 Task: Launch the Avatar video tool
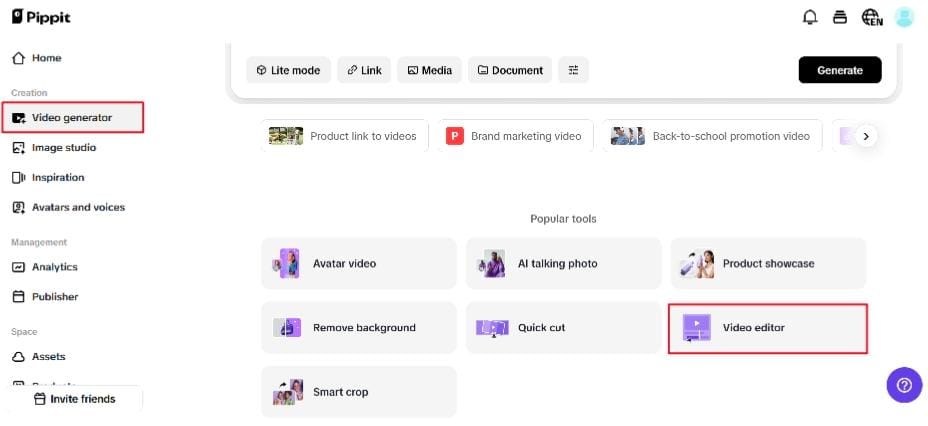[358, 264]
